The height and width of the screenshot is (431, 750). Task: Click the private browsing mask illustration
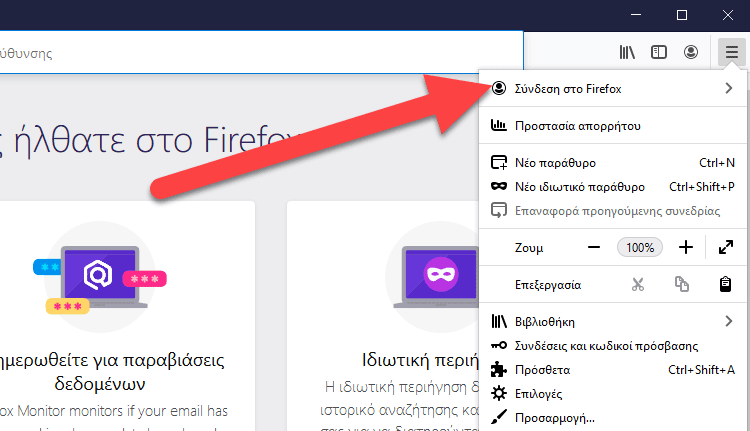point(436,277)
